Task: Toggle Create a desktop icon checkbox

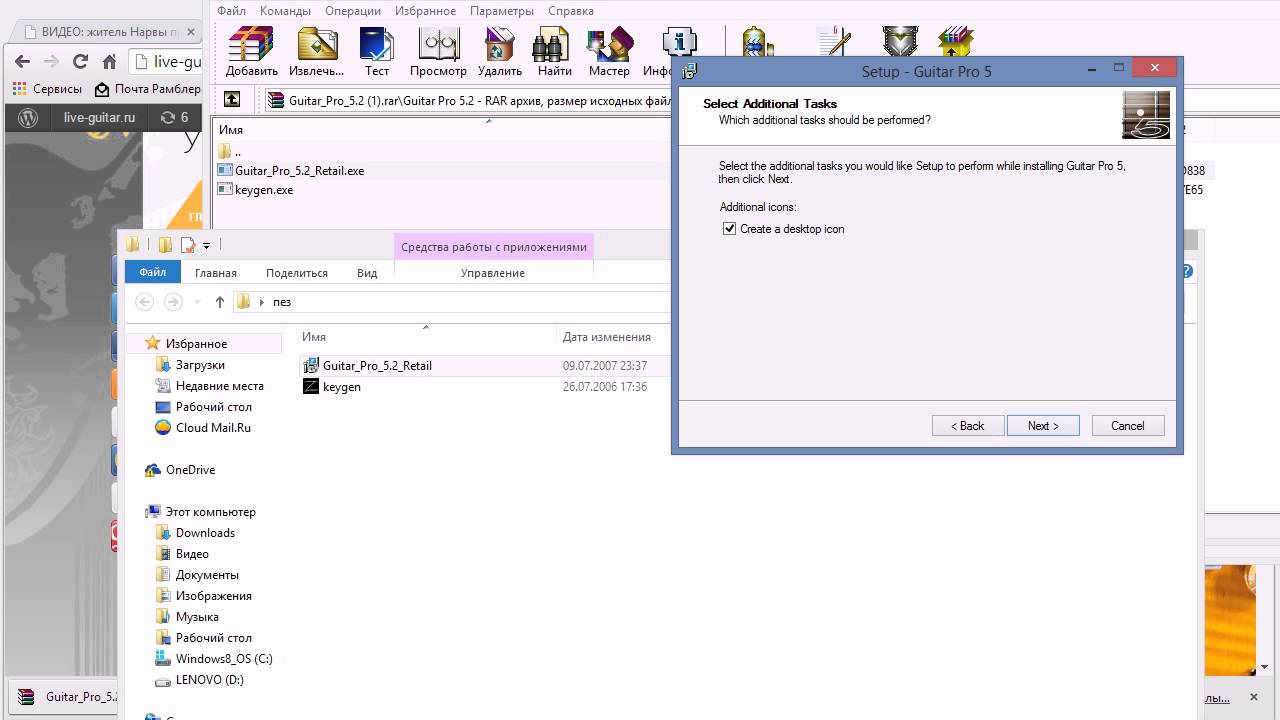Action: click(729, 229)
